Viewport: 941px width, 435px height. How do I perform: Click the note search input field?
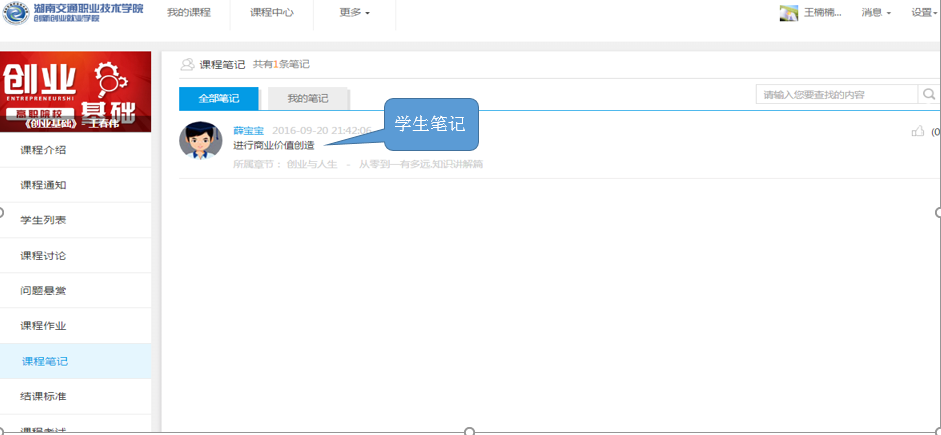point(836,95)
